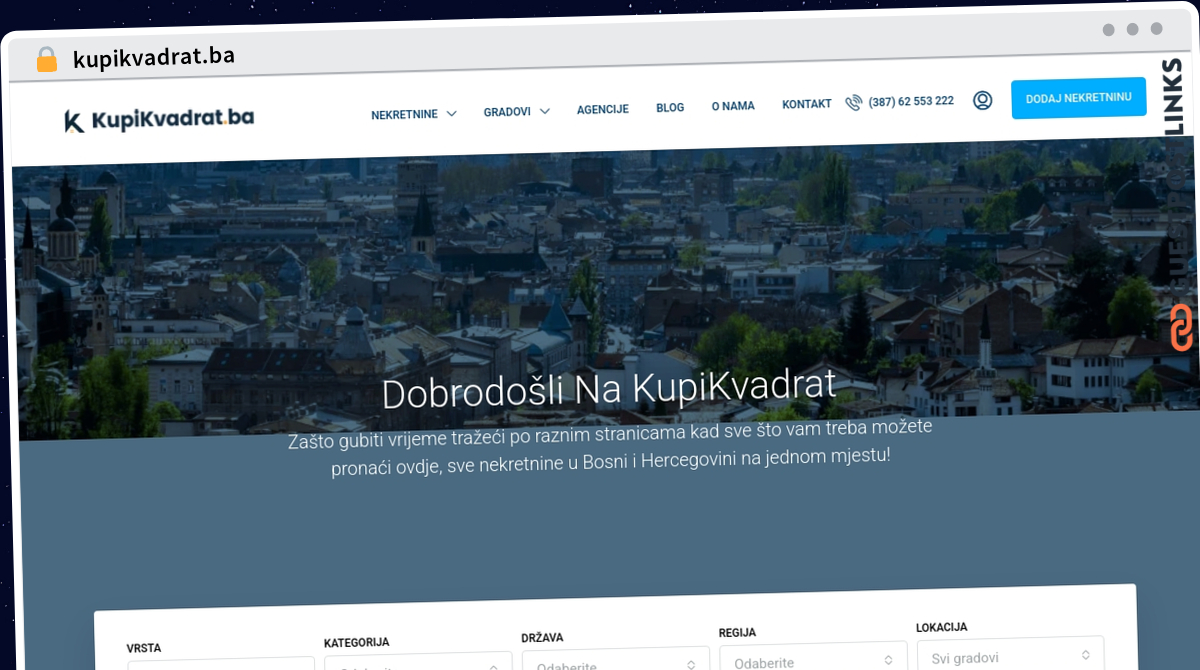Screen dimensions: 1200x670
Task: Open the Lokacija Svi gradovi dropdown
Action: coord(1010,653)
